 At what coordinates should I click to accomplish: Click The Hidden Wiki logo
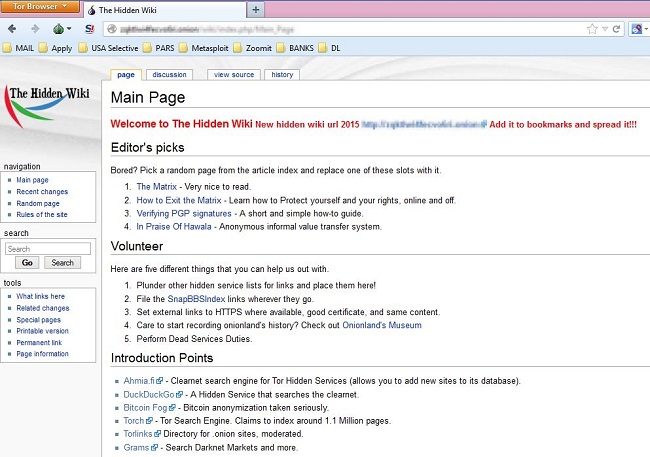click(48, 107)
